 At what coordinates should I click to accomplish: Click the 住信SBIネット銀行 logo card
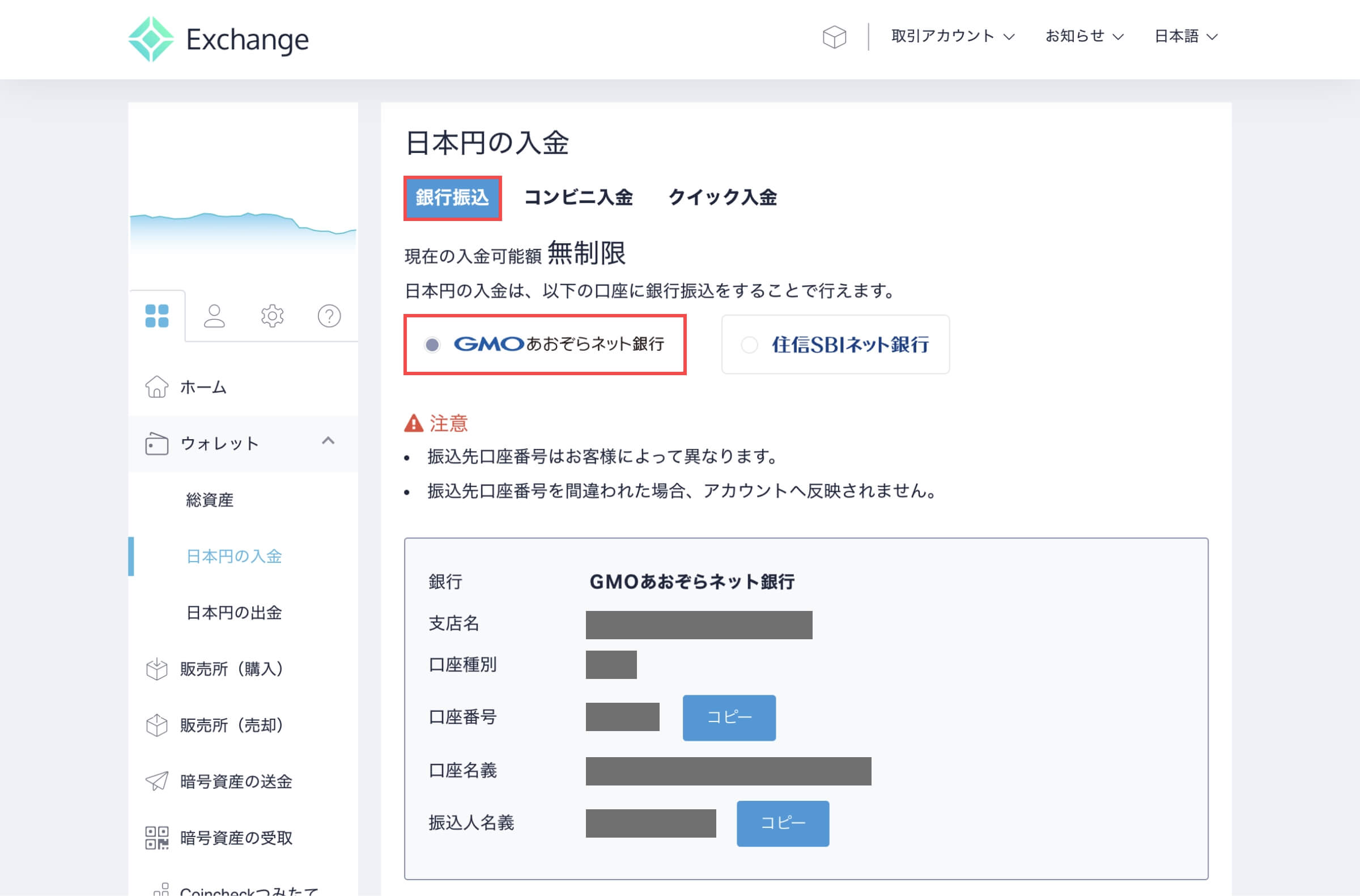[x=835, y=345]
